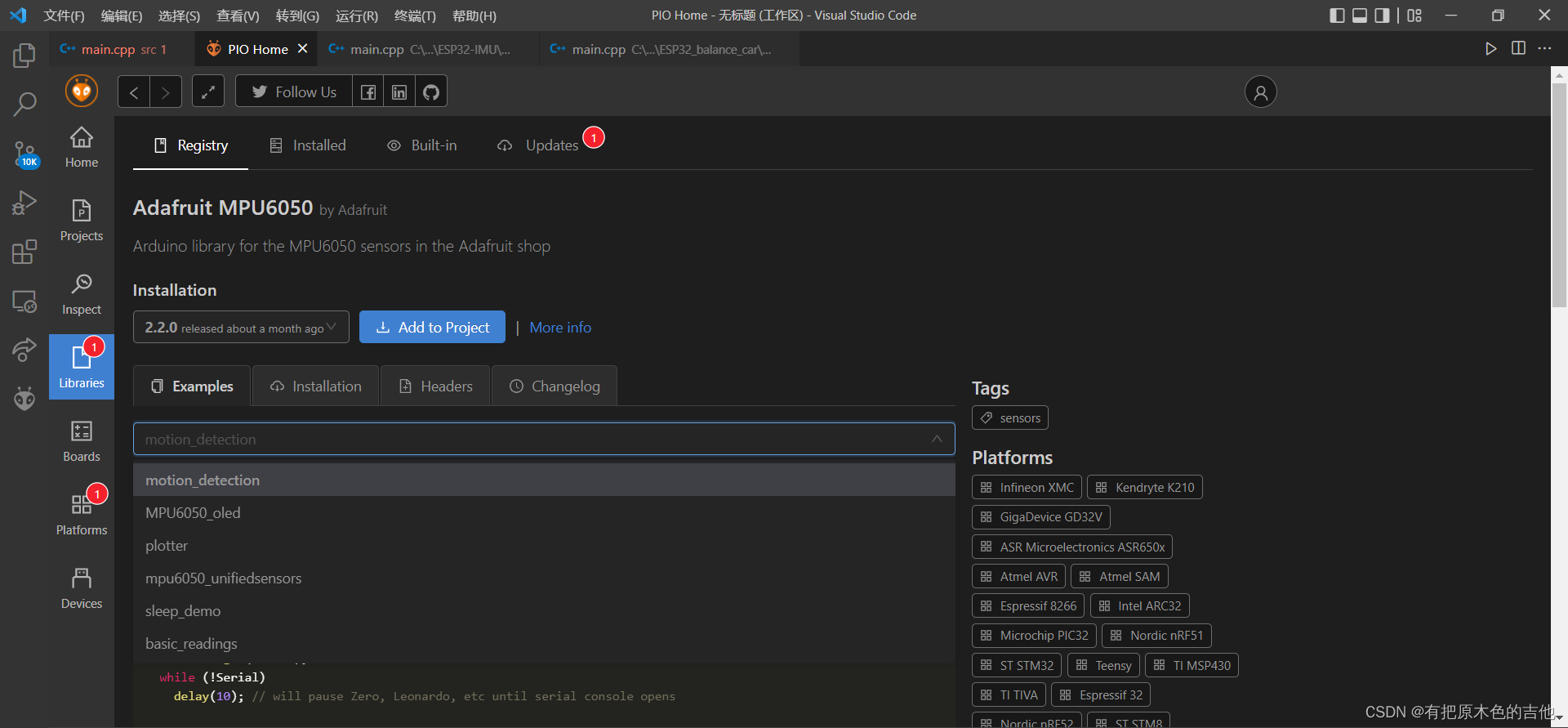Screen dimensions: 1568x728
Task: Open the user account profile icon
Action: pos(1261,92)
